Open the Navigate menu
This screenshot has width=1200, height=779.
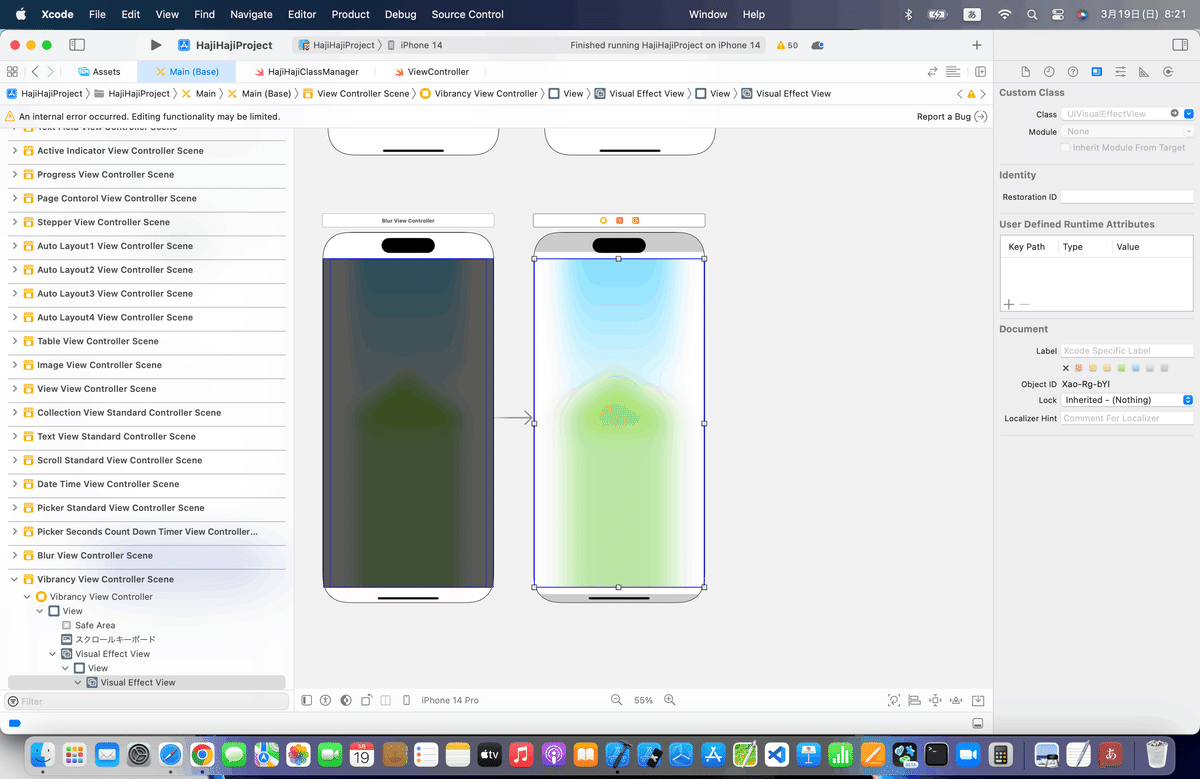(251, 14)
